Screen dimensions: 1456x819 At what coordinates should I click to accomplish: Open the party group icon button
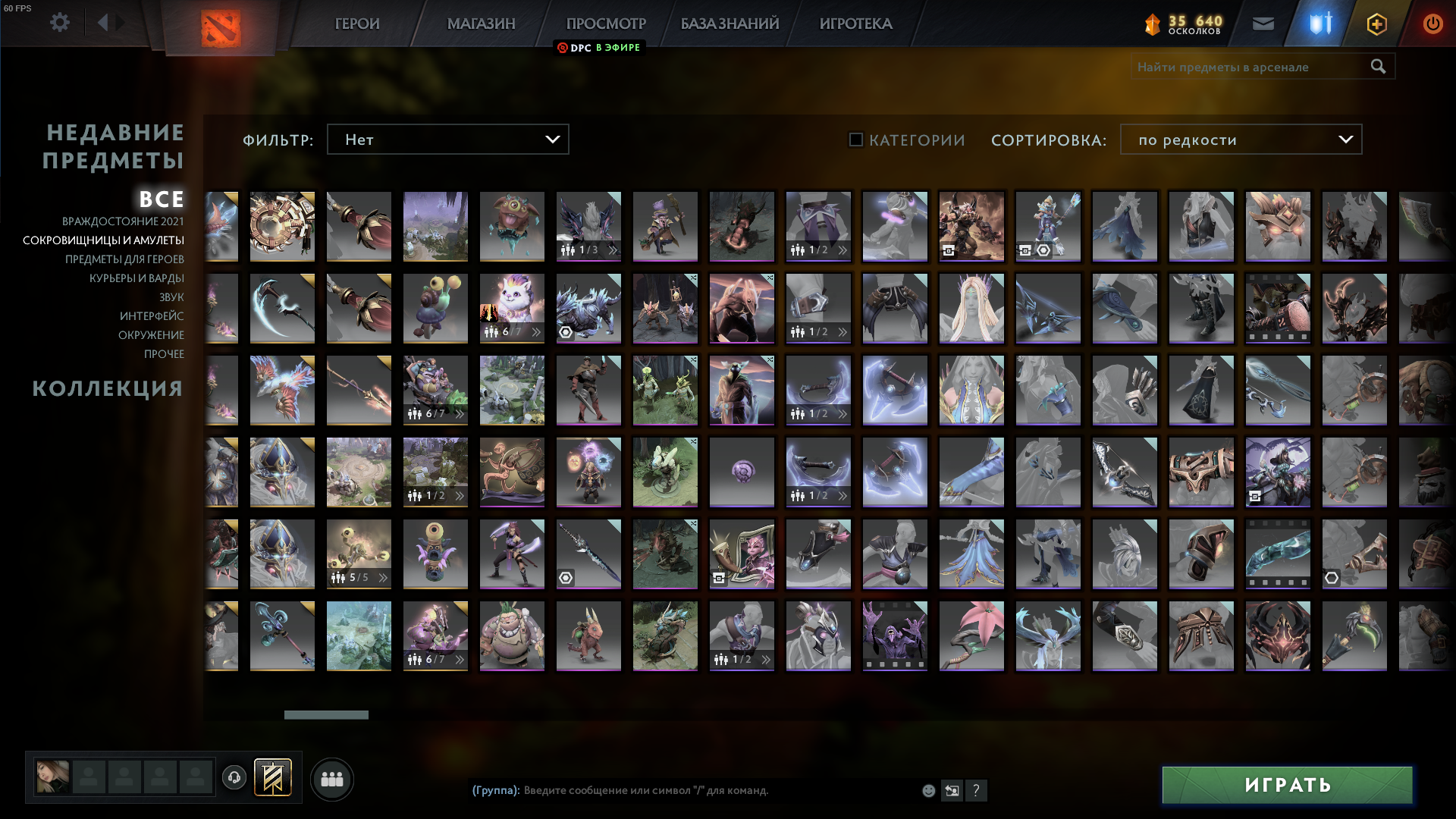[x=332, y=779]
